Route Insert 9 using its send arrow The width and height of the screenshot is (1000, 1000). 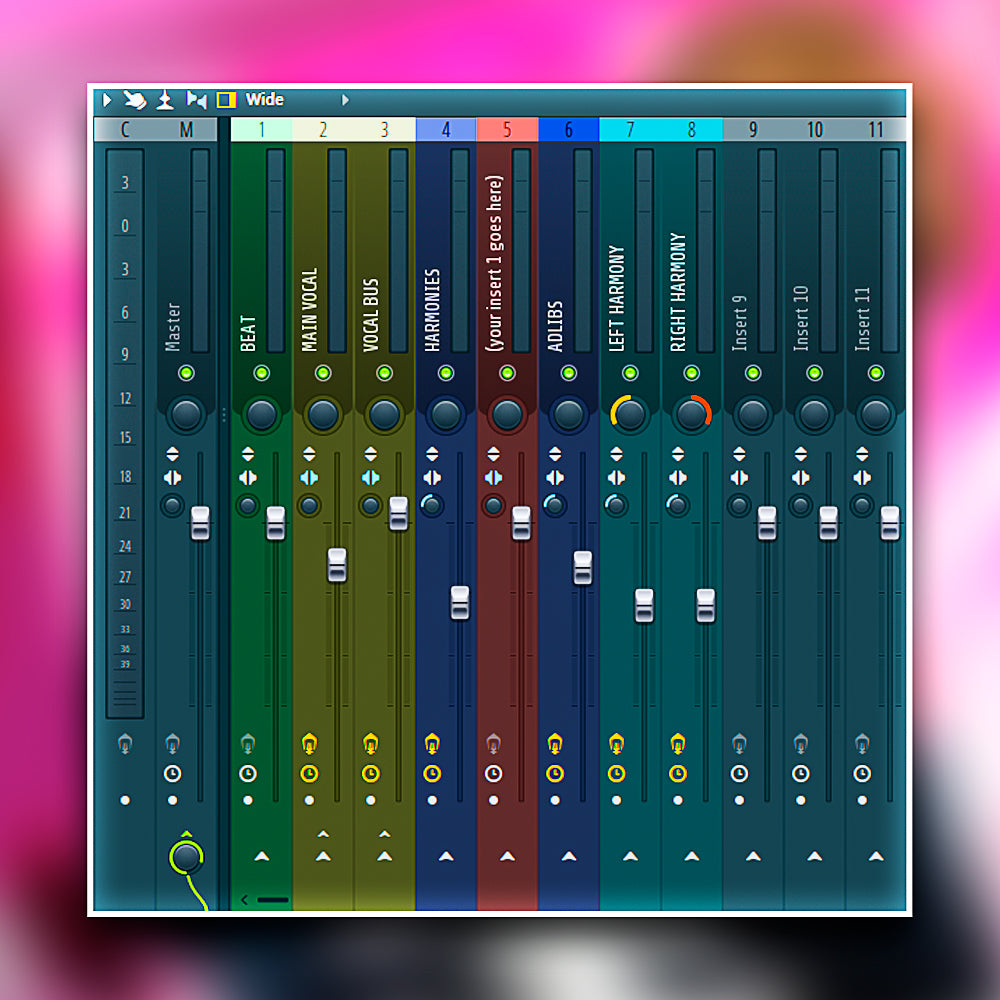click(x=753, y=856)
